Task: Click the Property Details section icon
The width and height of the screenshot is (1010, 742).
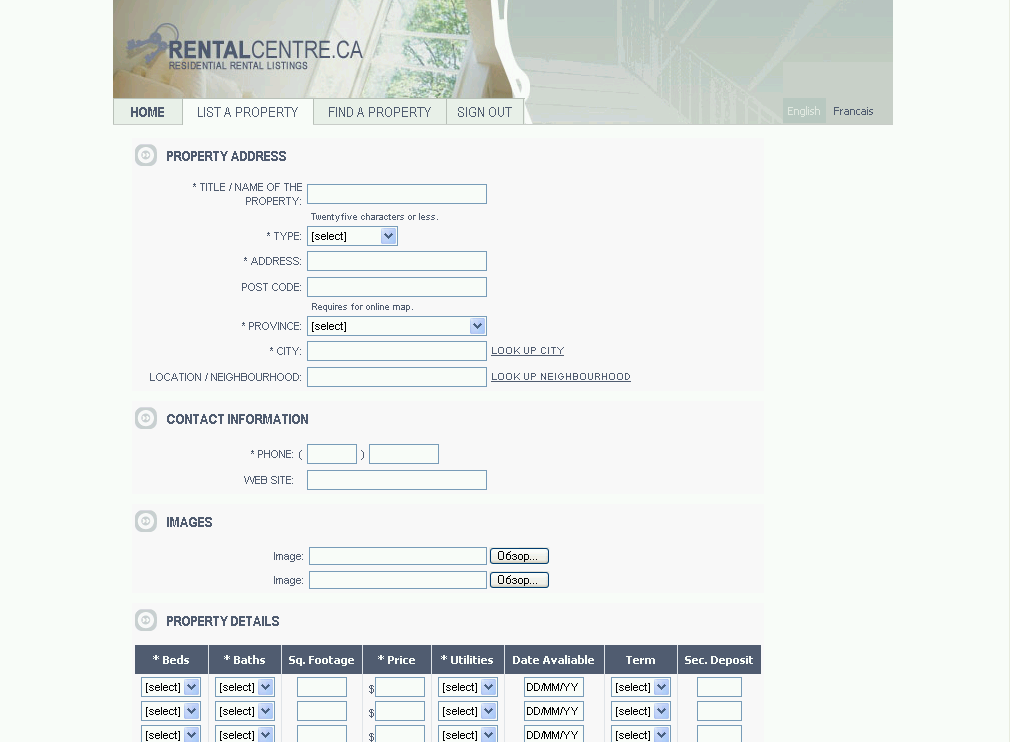Action: click(146, 620)
